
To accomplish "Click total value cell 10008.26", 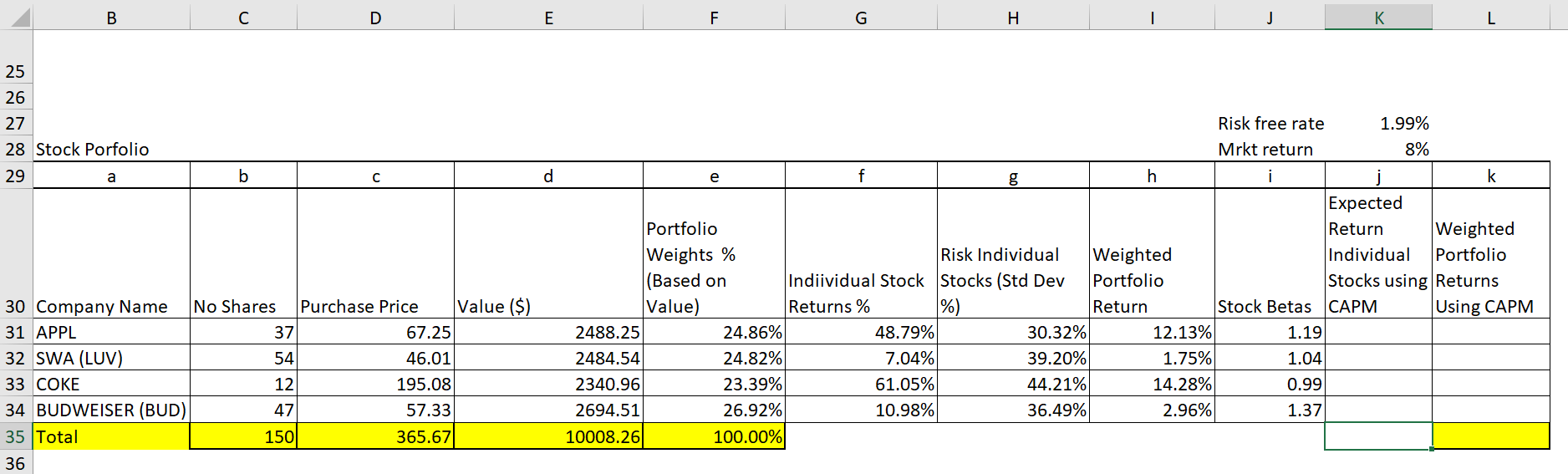I will click(549, 436).
